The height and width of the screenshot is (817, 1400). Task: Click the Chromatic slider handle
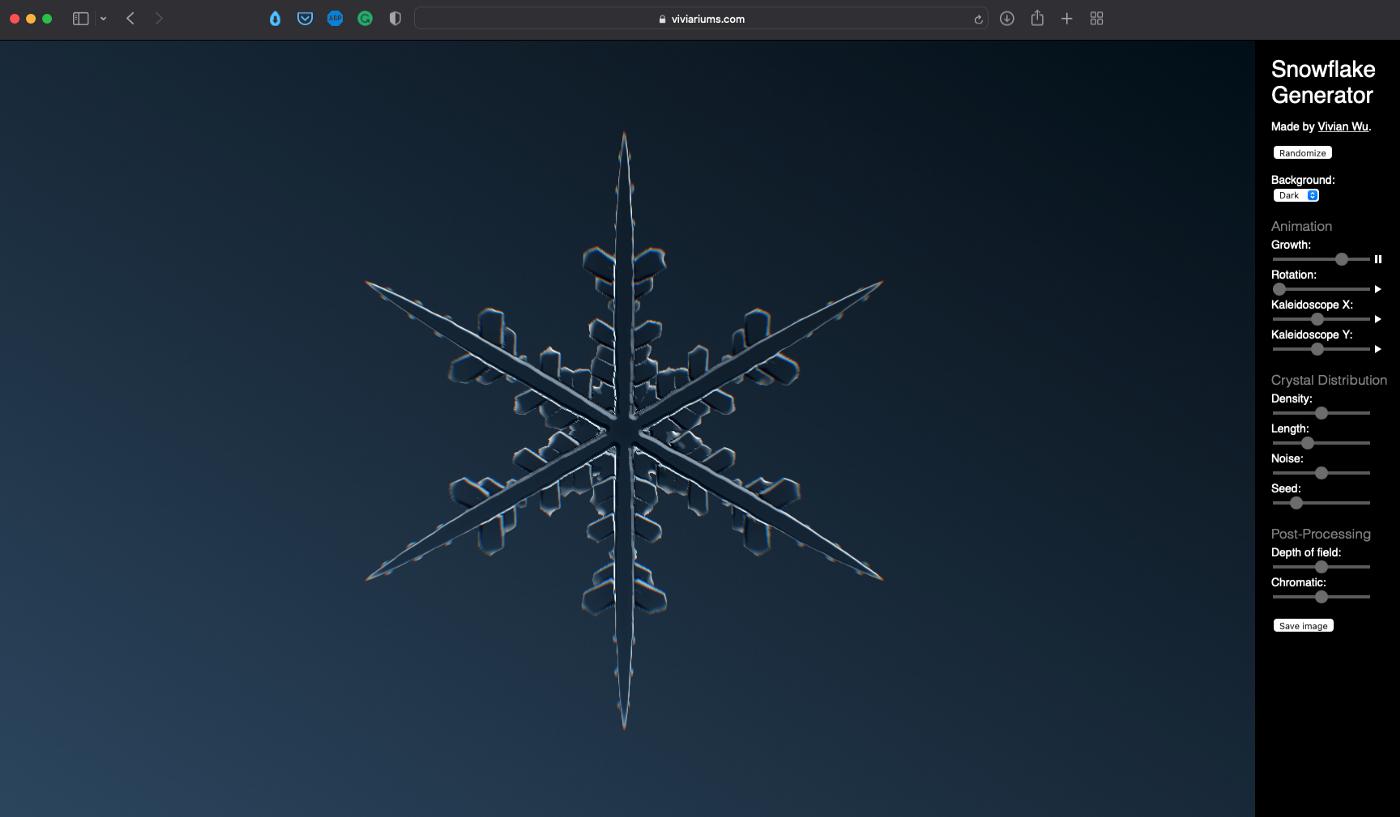[x=1321, y=597]
